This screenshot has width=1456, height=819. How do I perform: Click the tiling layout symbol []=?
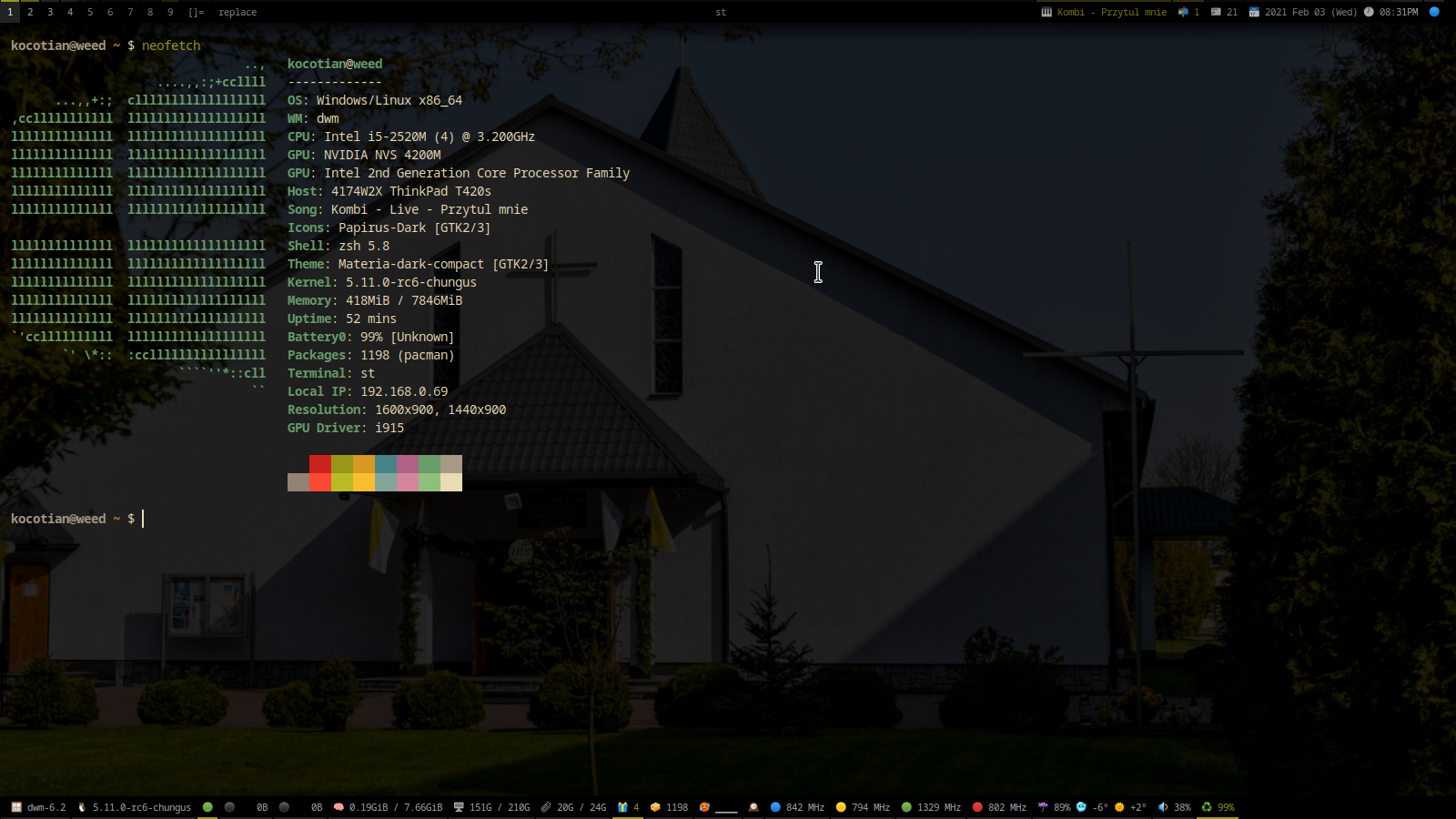196,12
